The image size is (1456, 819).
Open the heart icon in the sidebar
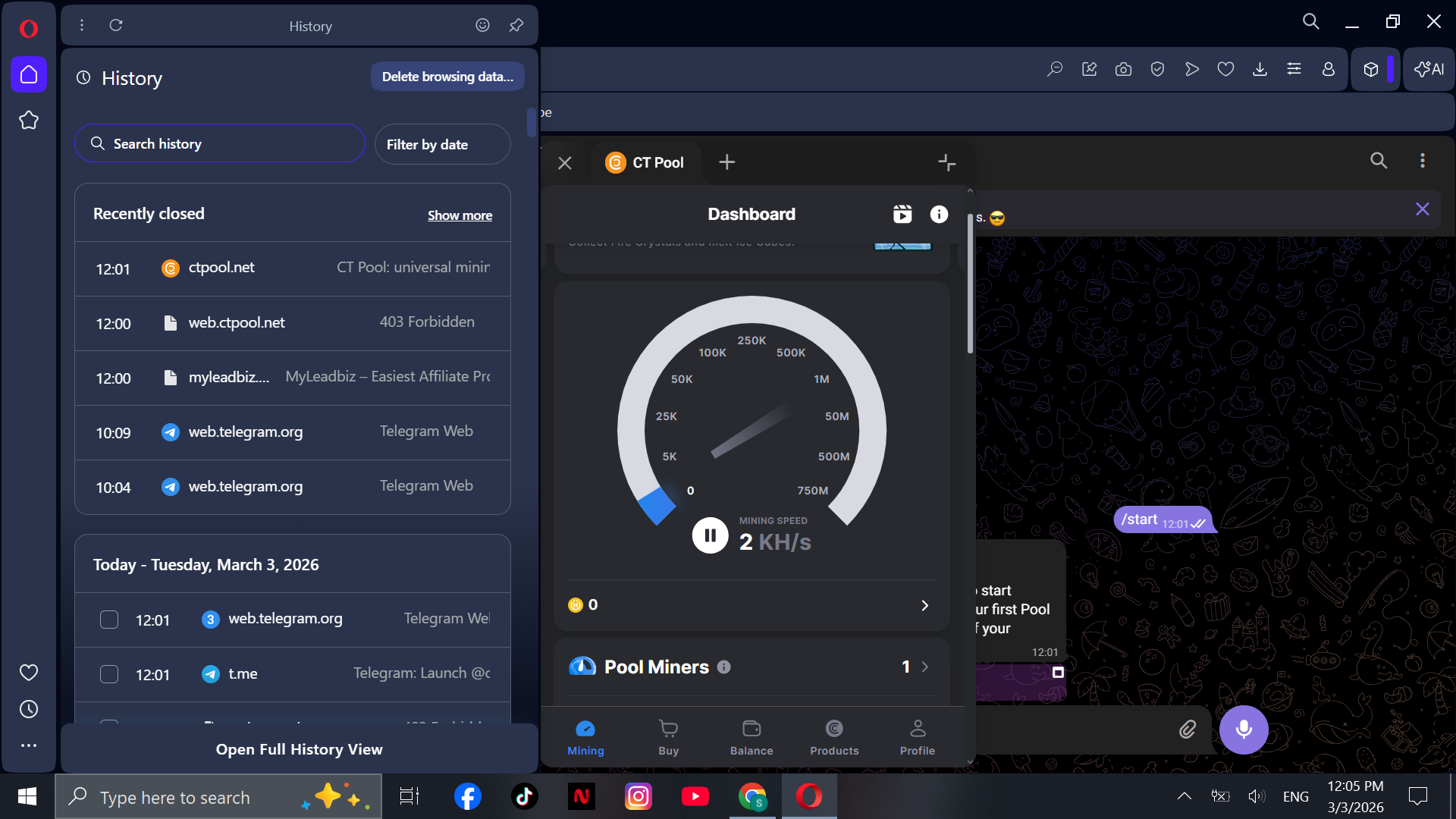29,673
